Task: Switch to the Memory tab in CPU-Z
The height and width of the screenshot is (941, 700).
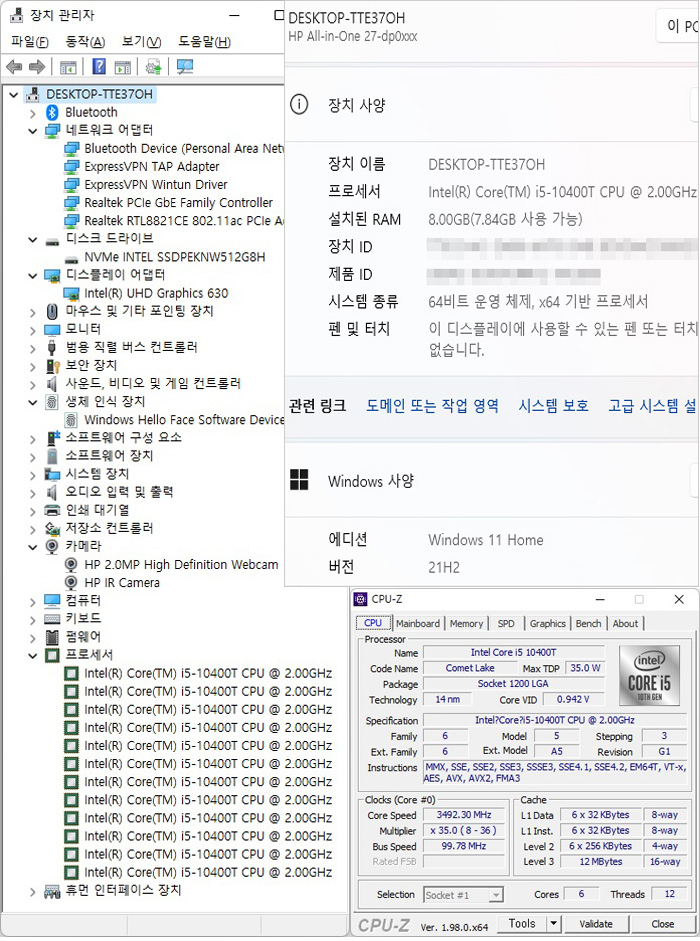Action: pyautogui.click(x=466, y=624)
